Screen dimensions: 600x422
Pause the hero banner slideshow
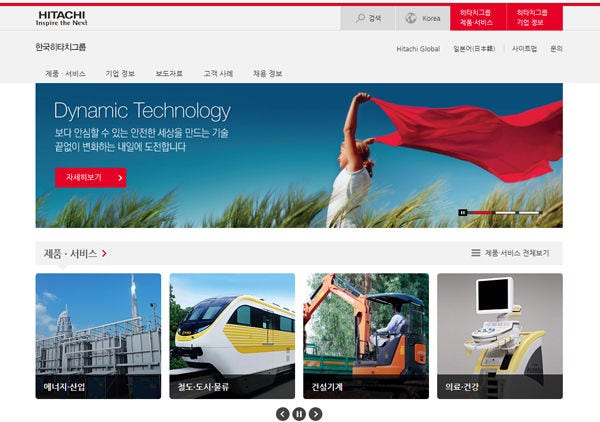(462, 213)
